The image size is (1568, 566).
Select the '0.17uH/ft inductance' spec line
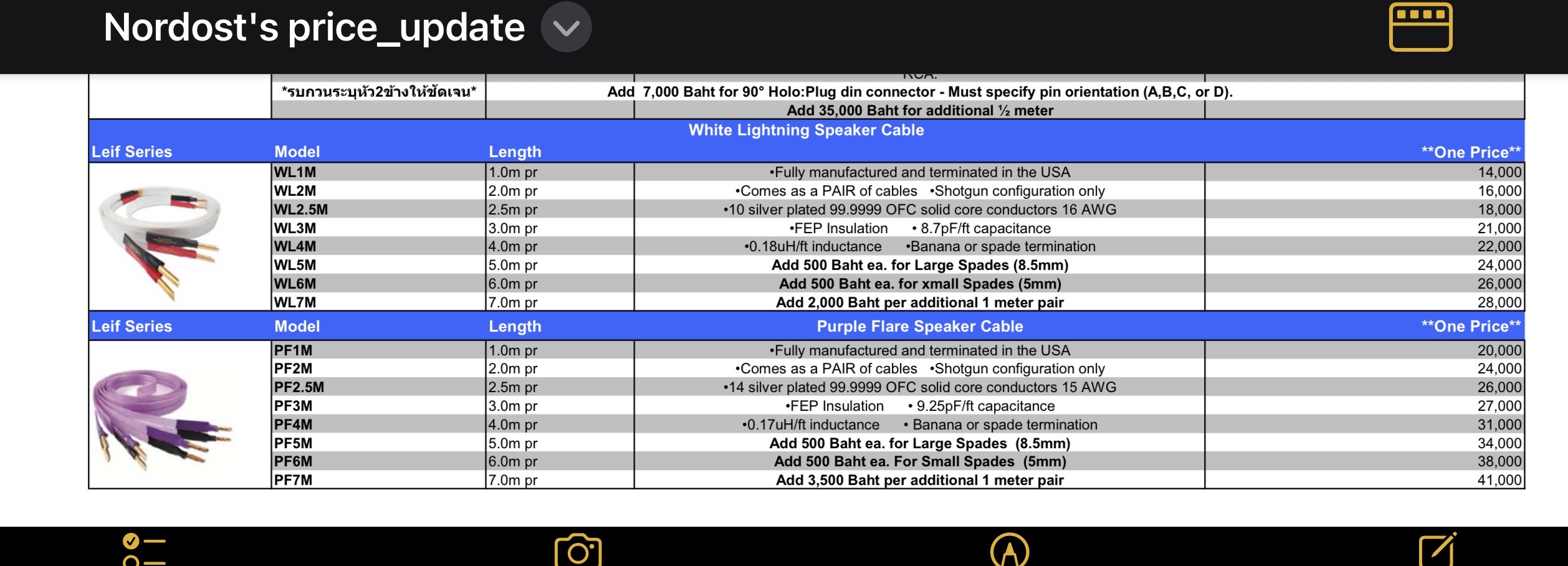pyautogui.click(x=920, y=424)
